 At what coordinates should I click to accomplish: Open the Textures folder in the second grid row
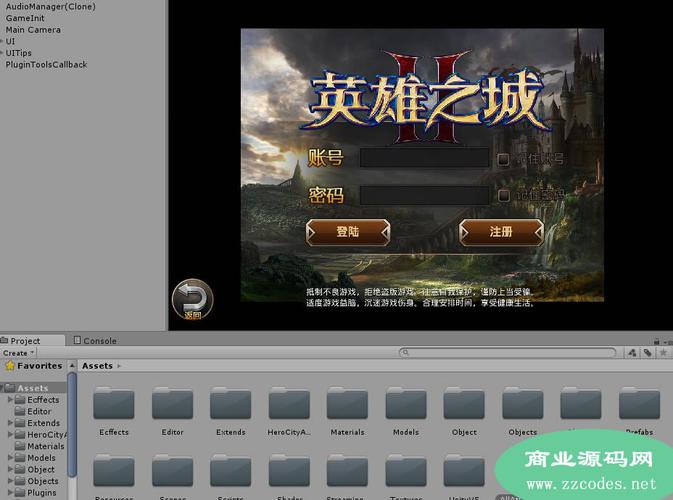coord(406,471)
